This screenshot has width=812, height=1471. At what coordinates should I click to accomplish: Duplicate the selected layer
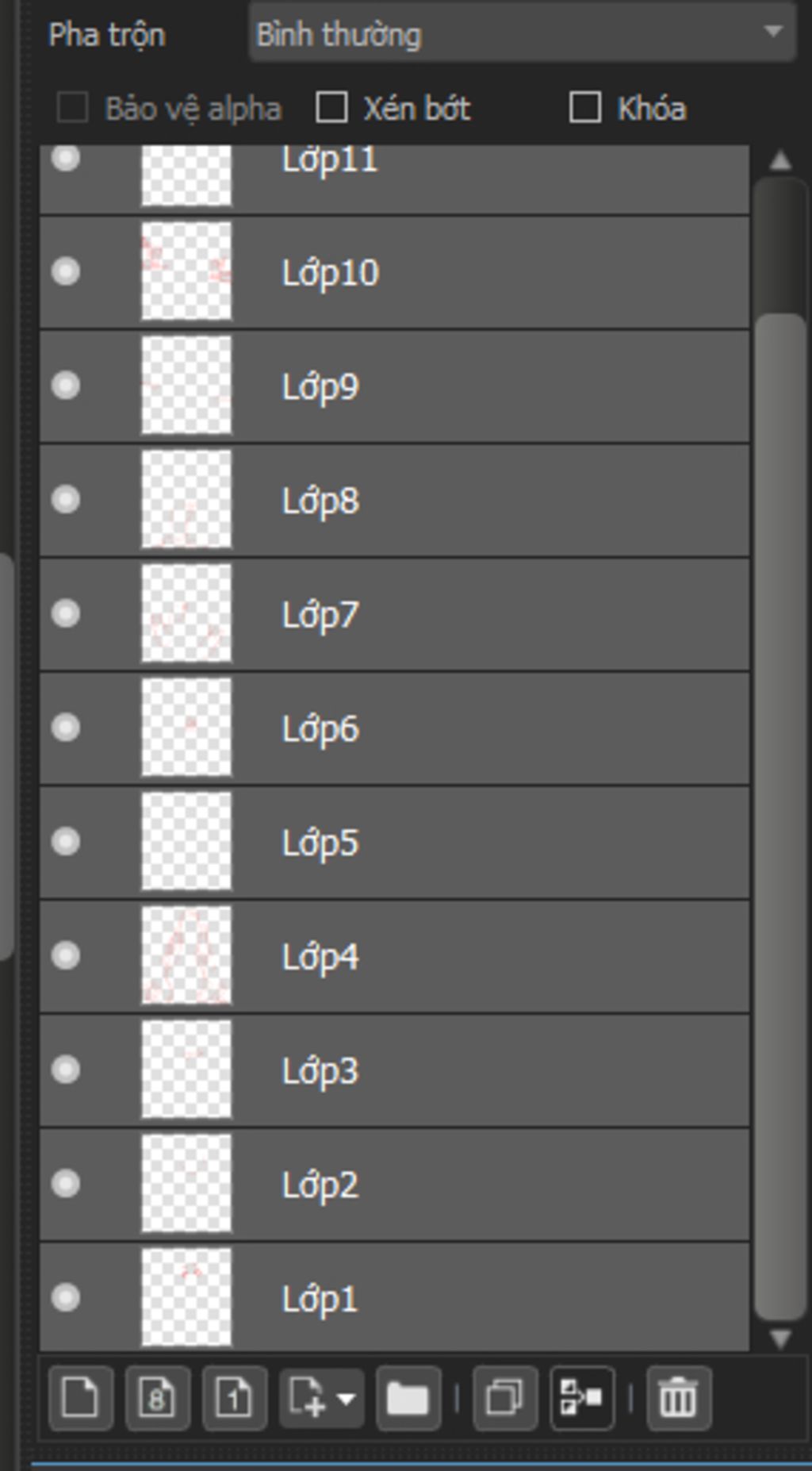(x=504, y=1398)
